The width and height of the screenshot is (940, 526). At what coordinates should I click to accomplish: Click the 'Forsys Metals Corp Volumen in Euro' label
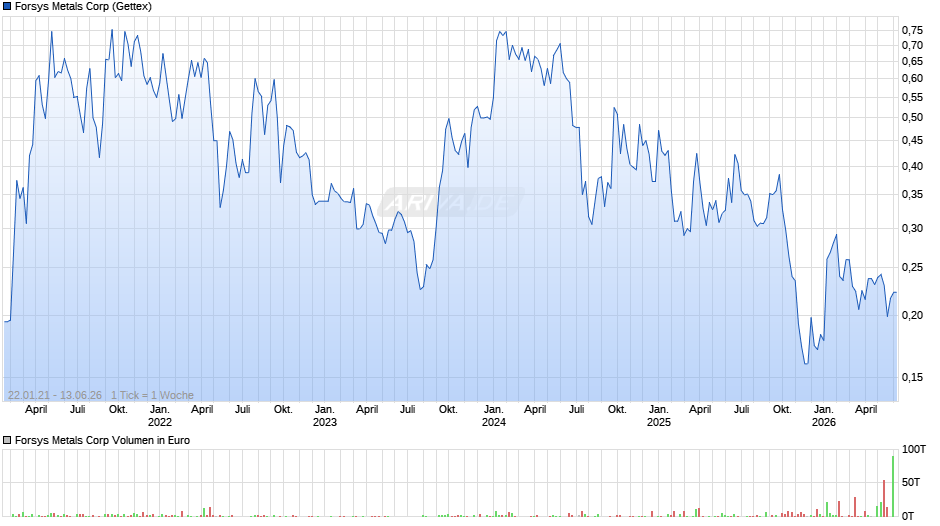tap(103, 440)
